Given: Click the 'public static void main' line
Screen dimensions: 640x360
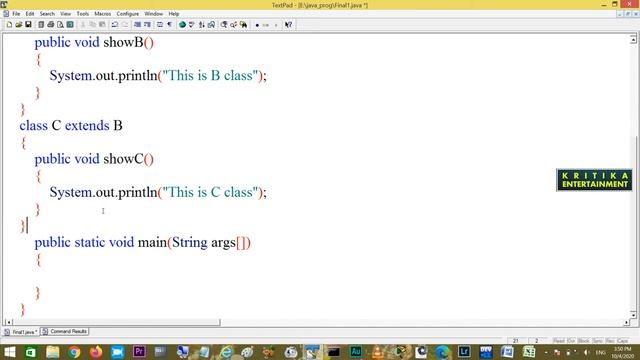Looking at the screenshot, I should tap(142, 242).
